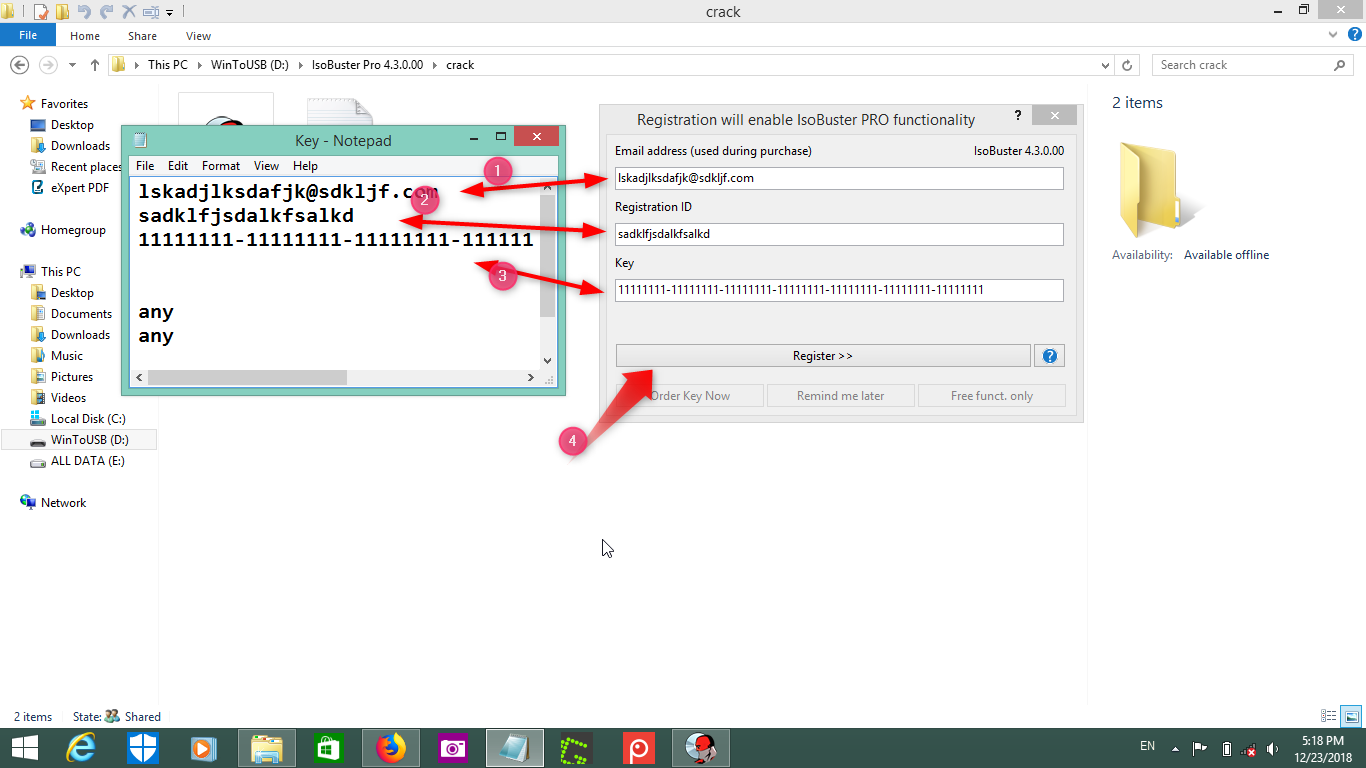1366x768 pixels.
Task: Switch to details view icon in status bar
Action: [1329, 716]
